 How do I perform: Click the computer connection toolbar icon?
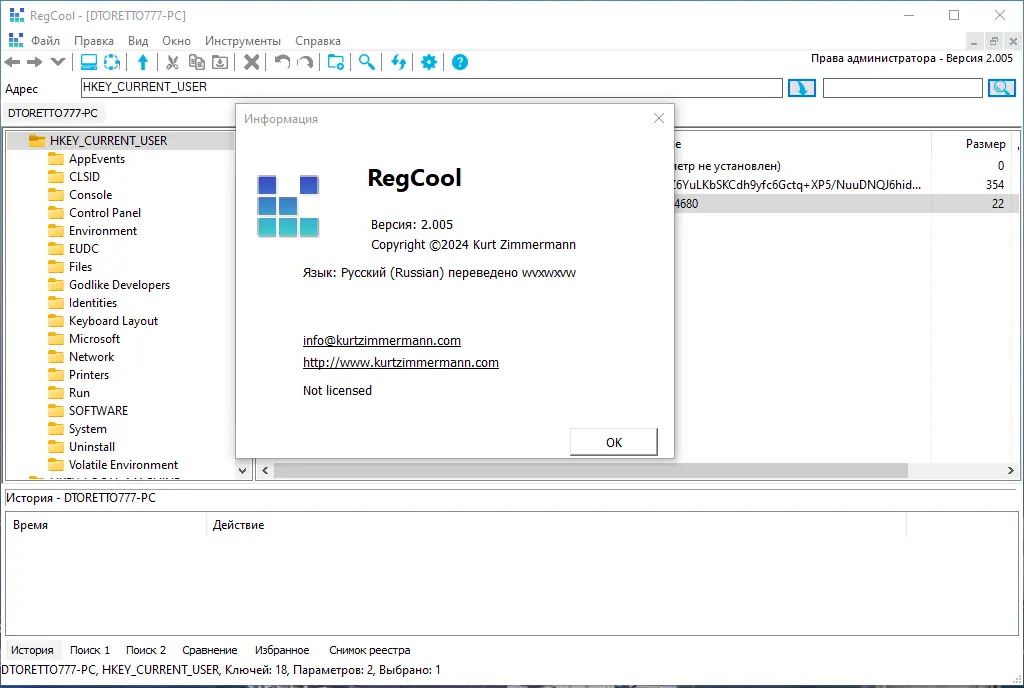coord(89,62)
